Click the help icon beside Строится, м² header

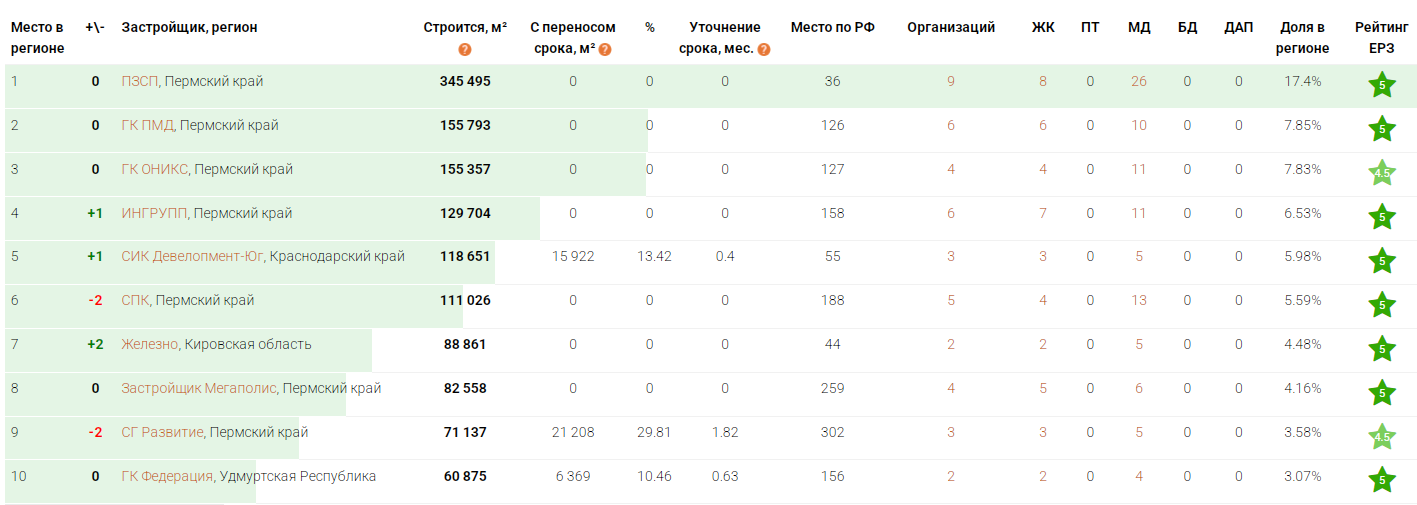point(465,49)
